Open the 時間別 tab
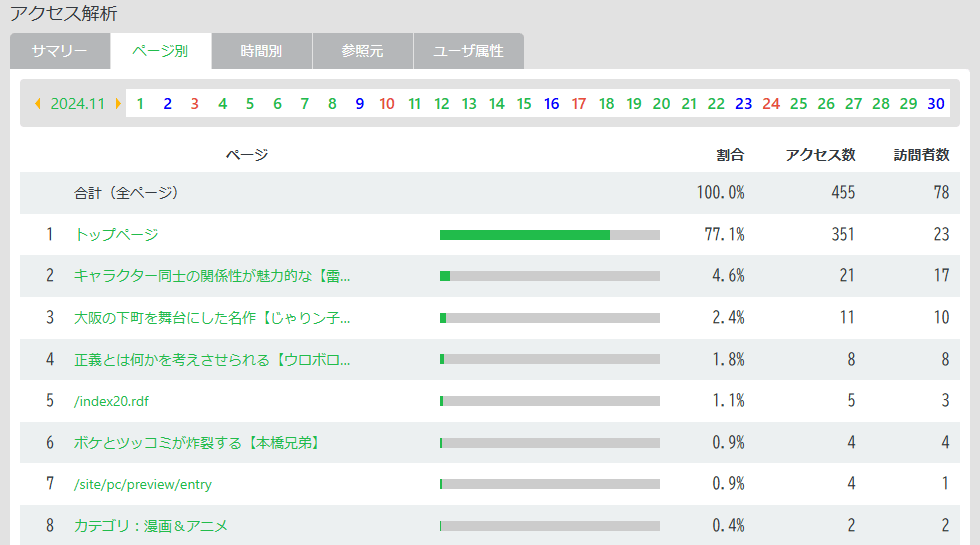 click(x=261, y=51)
